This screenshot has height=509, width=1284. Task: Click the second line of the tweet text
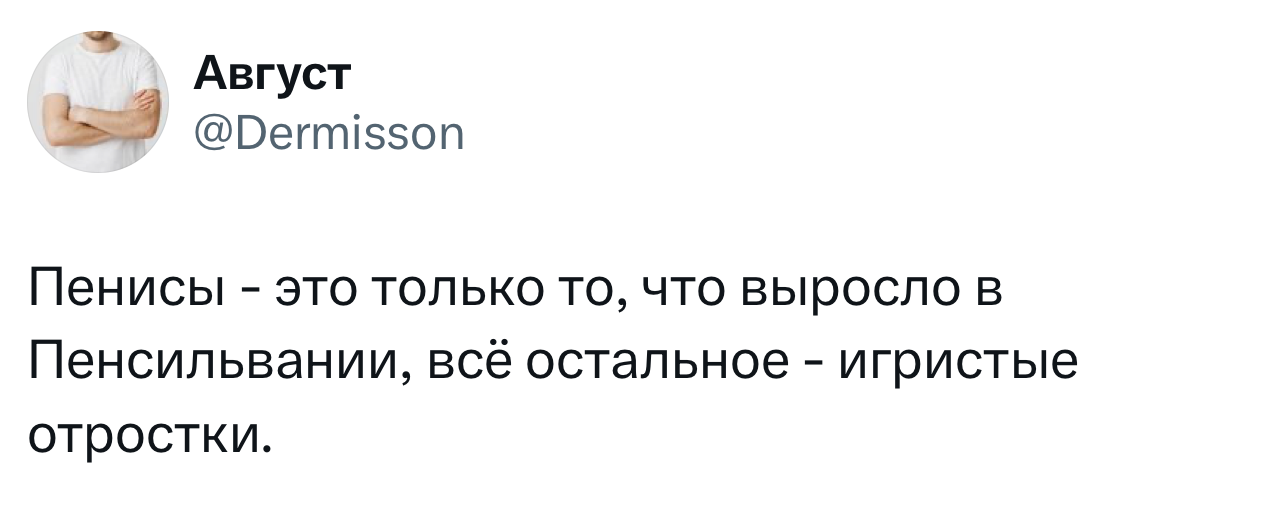(553, 363)
